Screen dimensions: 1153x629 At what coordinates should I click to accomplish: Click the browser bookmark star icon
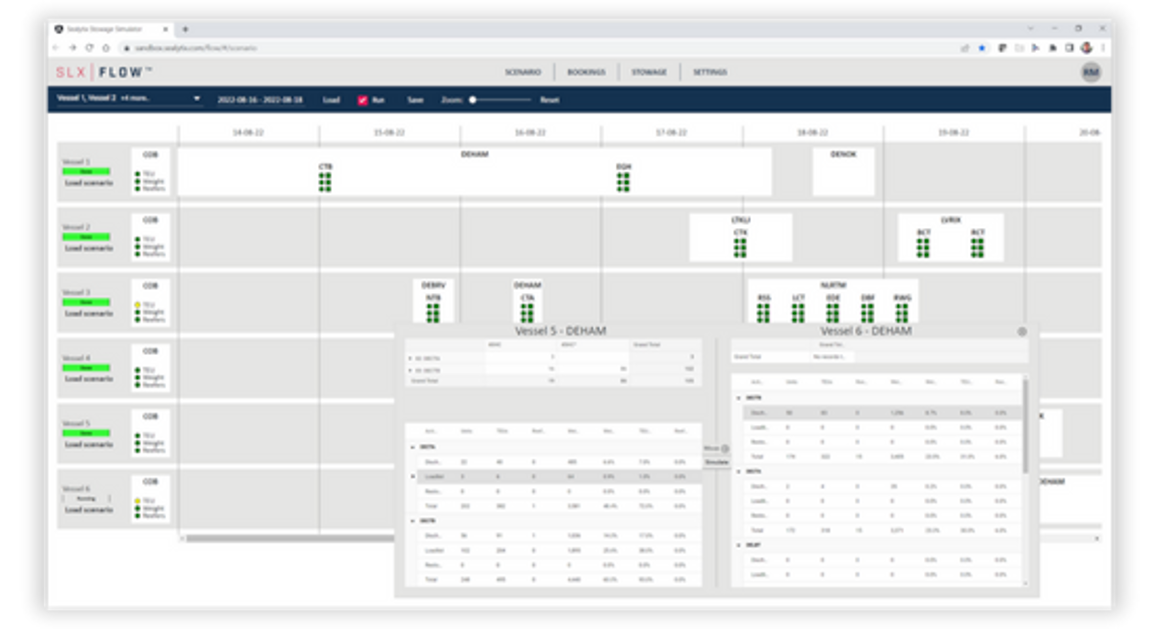pos(981,48)
